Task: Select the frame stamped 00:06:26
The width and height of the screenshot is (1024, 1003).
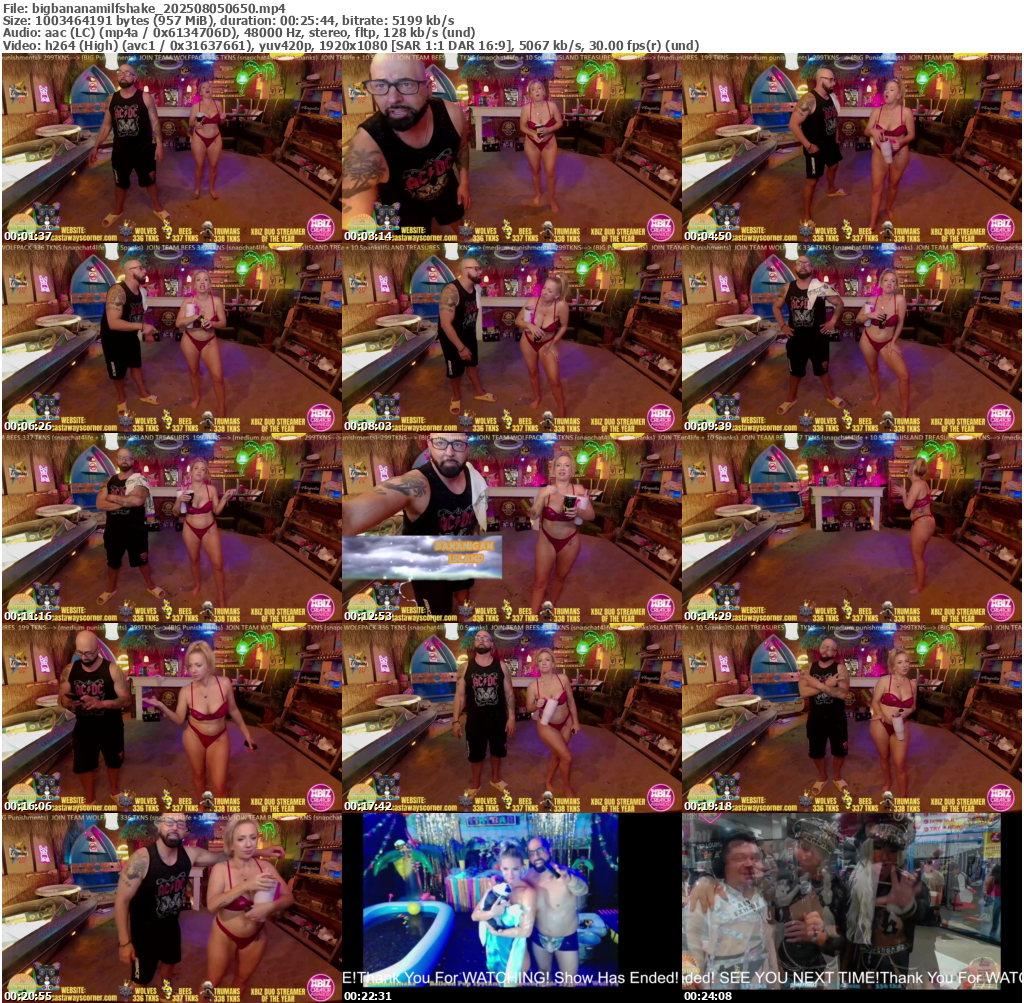Action: [171, 338]
